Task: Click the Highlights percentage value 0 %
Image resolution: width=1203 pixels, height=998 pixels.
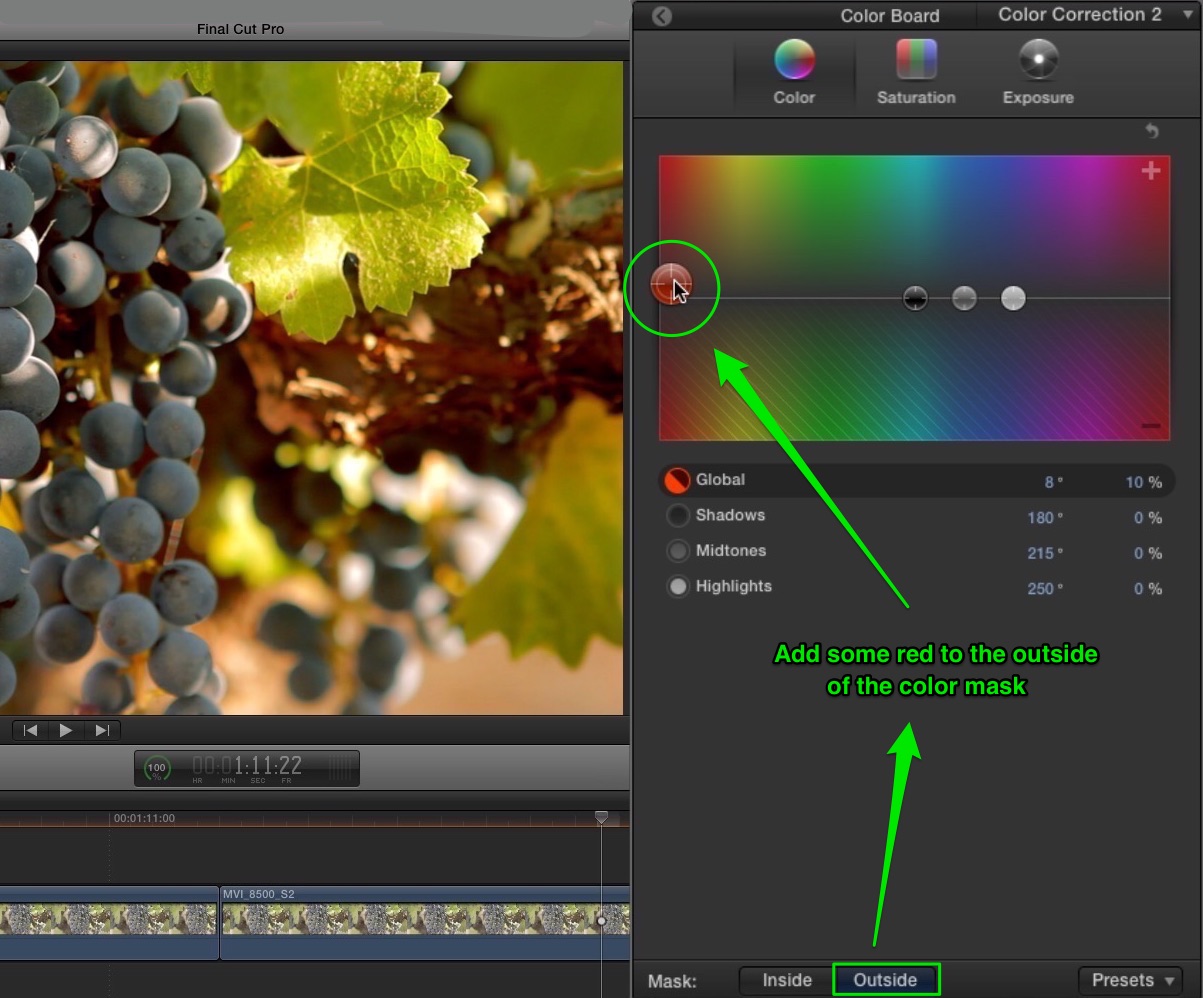Action: pos(1148,589)
